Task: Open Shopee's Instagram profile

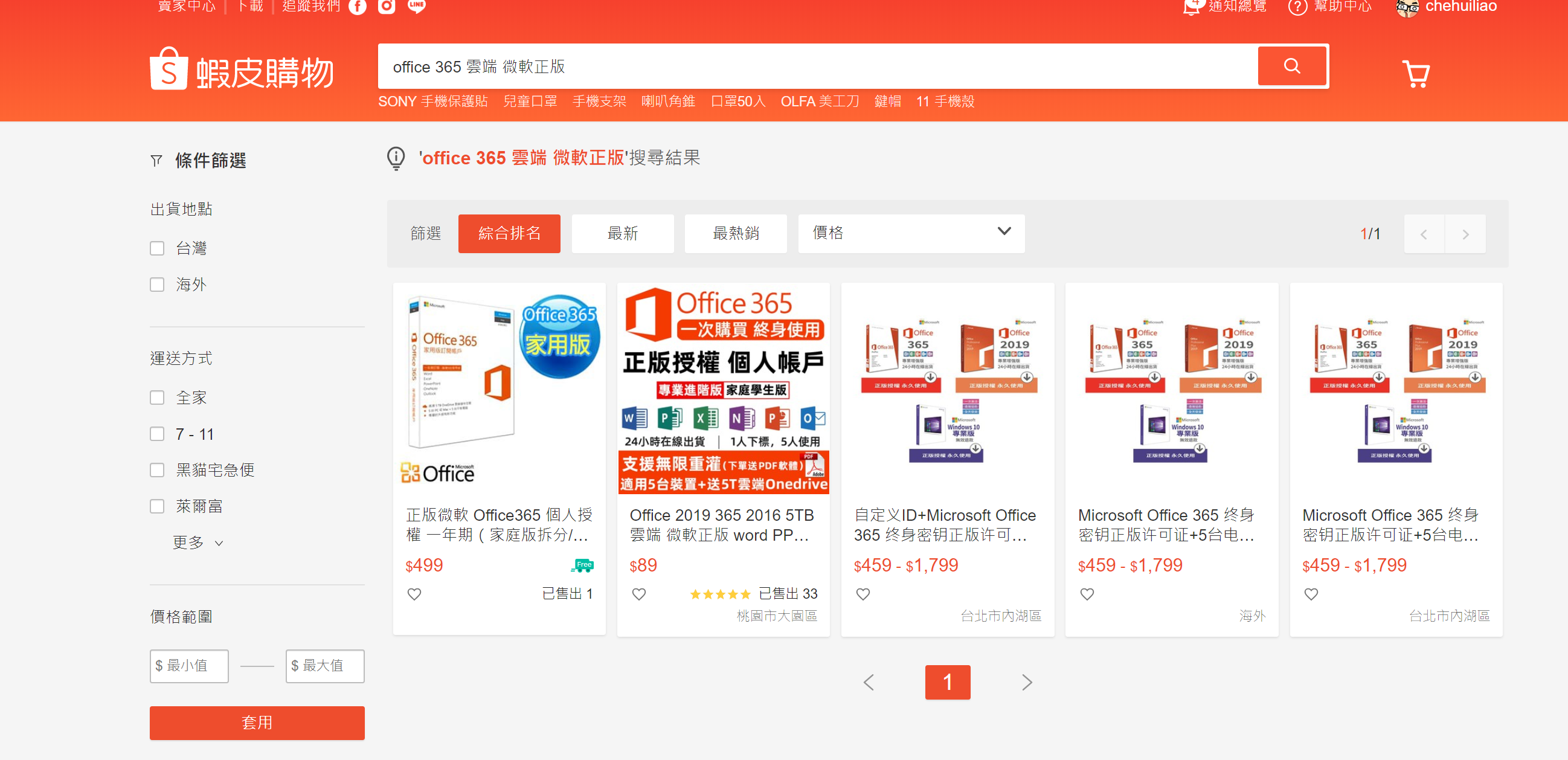Action: pos(387,7)
